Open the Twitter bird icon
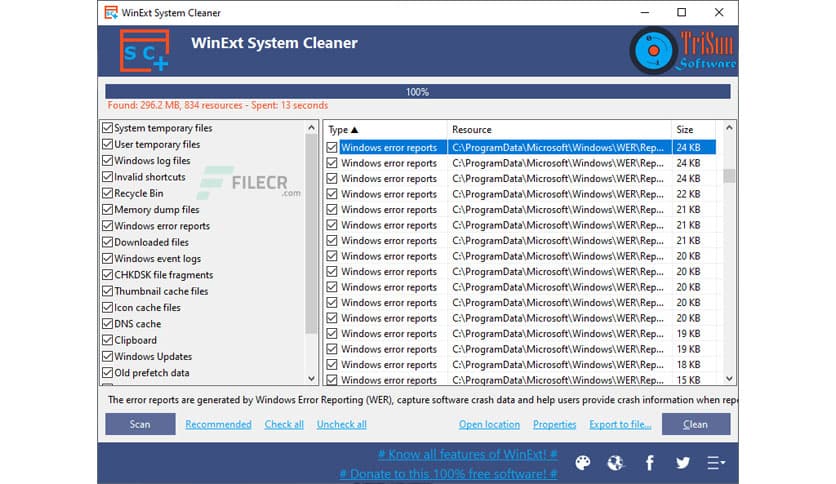This screenshot has width=836, height=484. [x=682, y=463]
